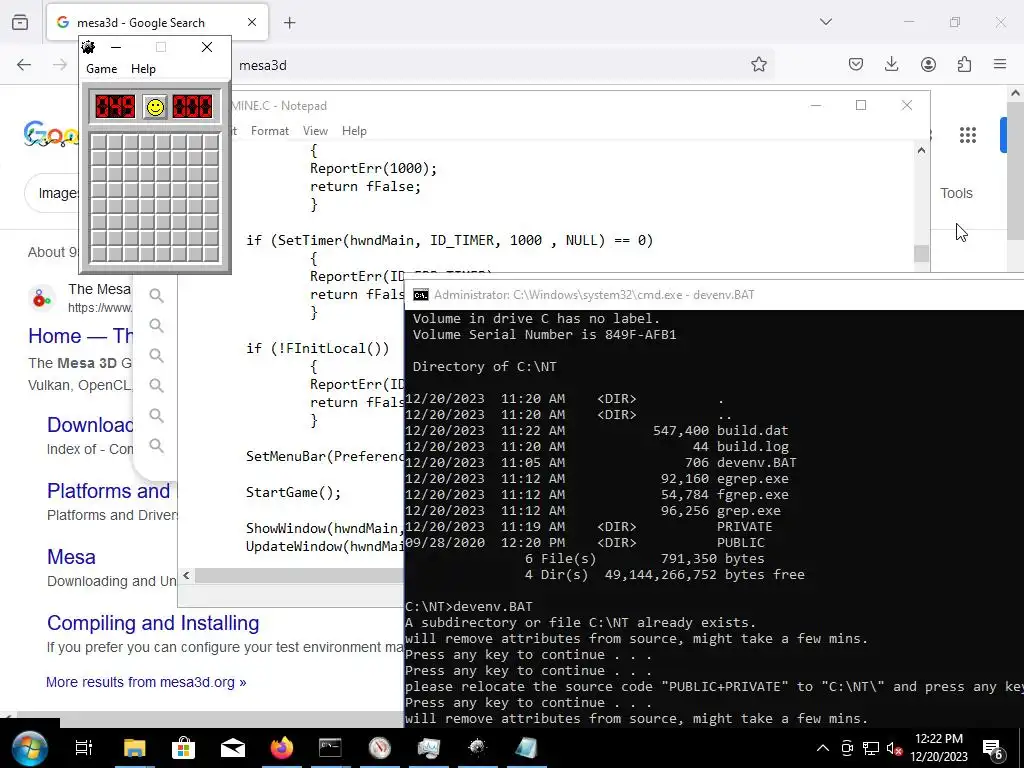This screenshot has width=1024, height=768.
Task: Click 'StartGame();' line in Notepad
Action: pos(293,492)
